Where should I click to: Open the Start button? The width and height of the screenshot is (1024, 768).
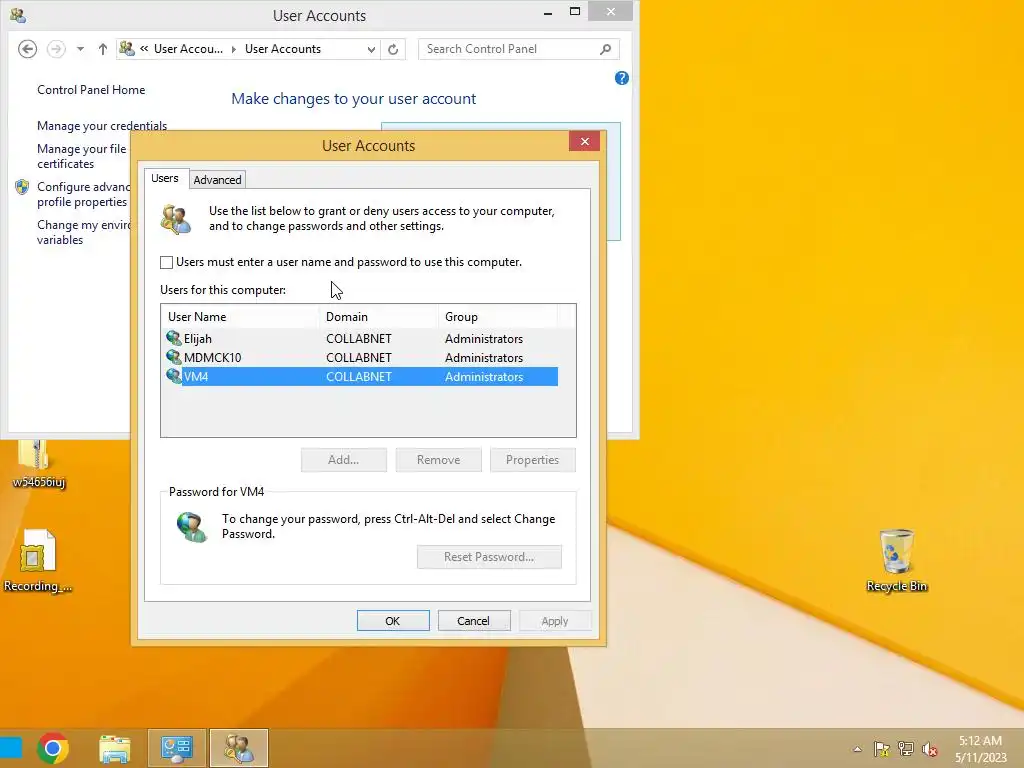click(x=11, y=748)
